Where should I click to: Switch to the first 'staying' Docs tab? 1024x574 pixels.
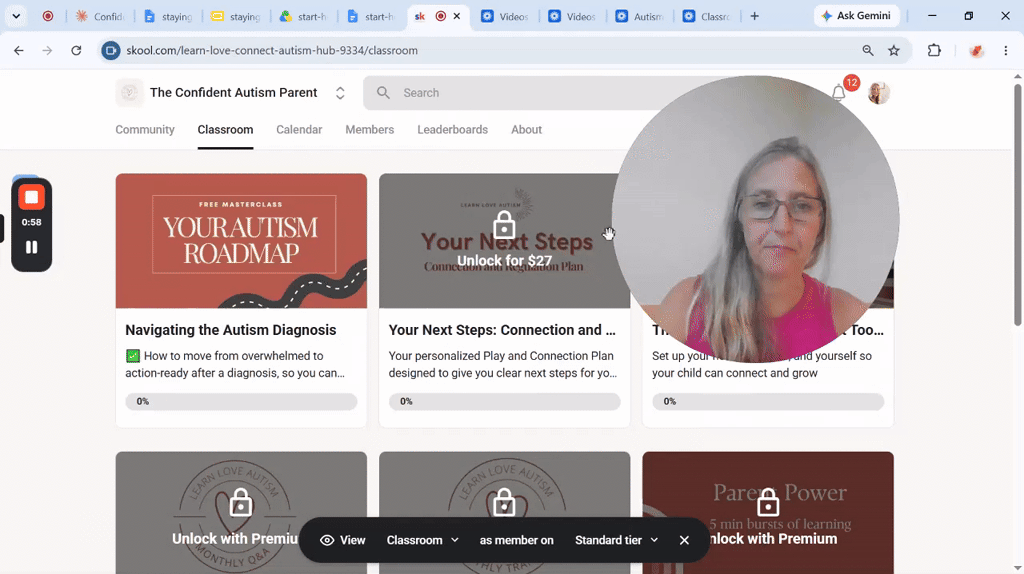tap(168, 16)
